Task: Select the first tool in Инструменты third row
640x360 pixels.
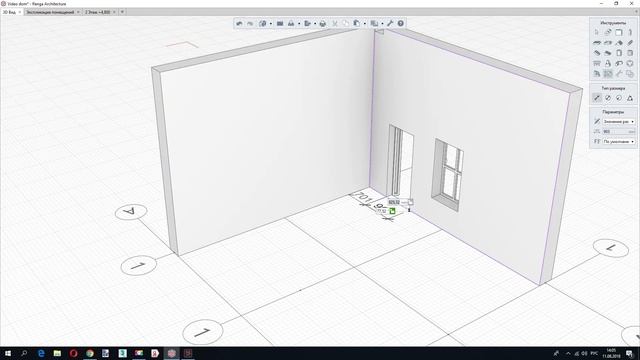Action: (x=597, y=53)
